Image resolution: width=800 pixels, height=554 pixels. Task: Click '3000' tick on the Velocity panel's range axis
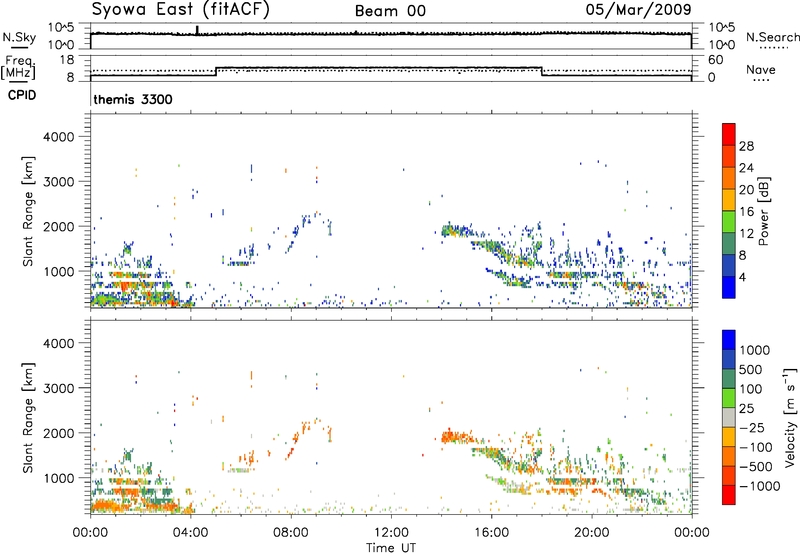pyautogui.click(x=58, y=388)
